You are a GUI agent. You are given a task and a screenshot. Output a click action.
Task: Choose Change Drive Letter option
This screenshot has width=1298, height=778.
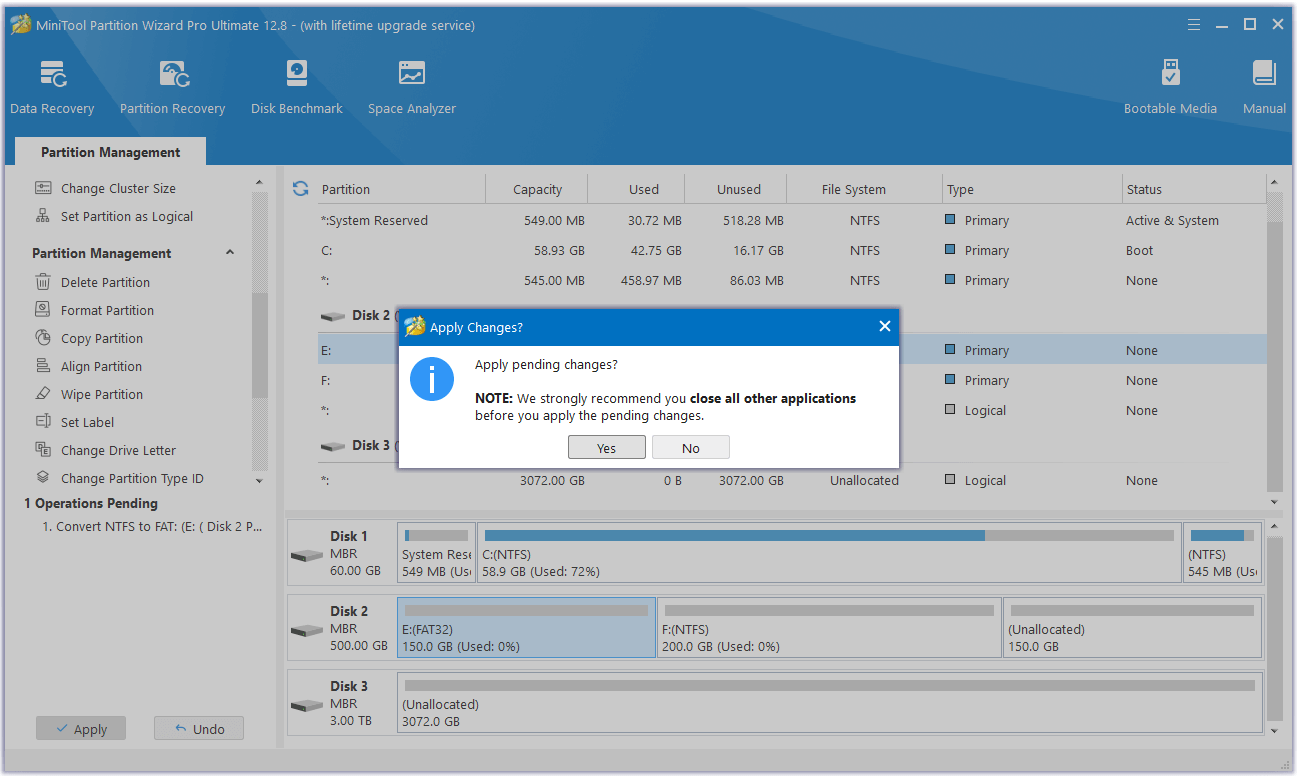[x=118, y=450]
